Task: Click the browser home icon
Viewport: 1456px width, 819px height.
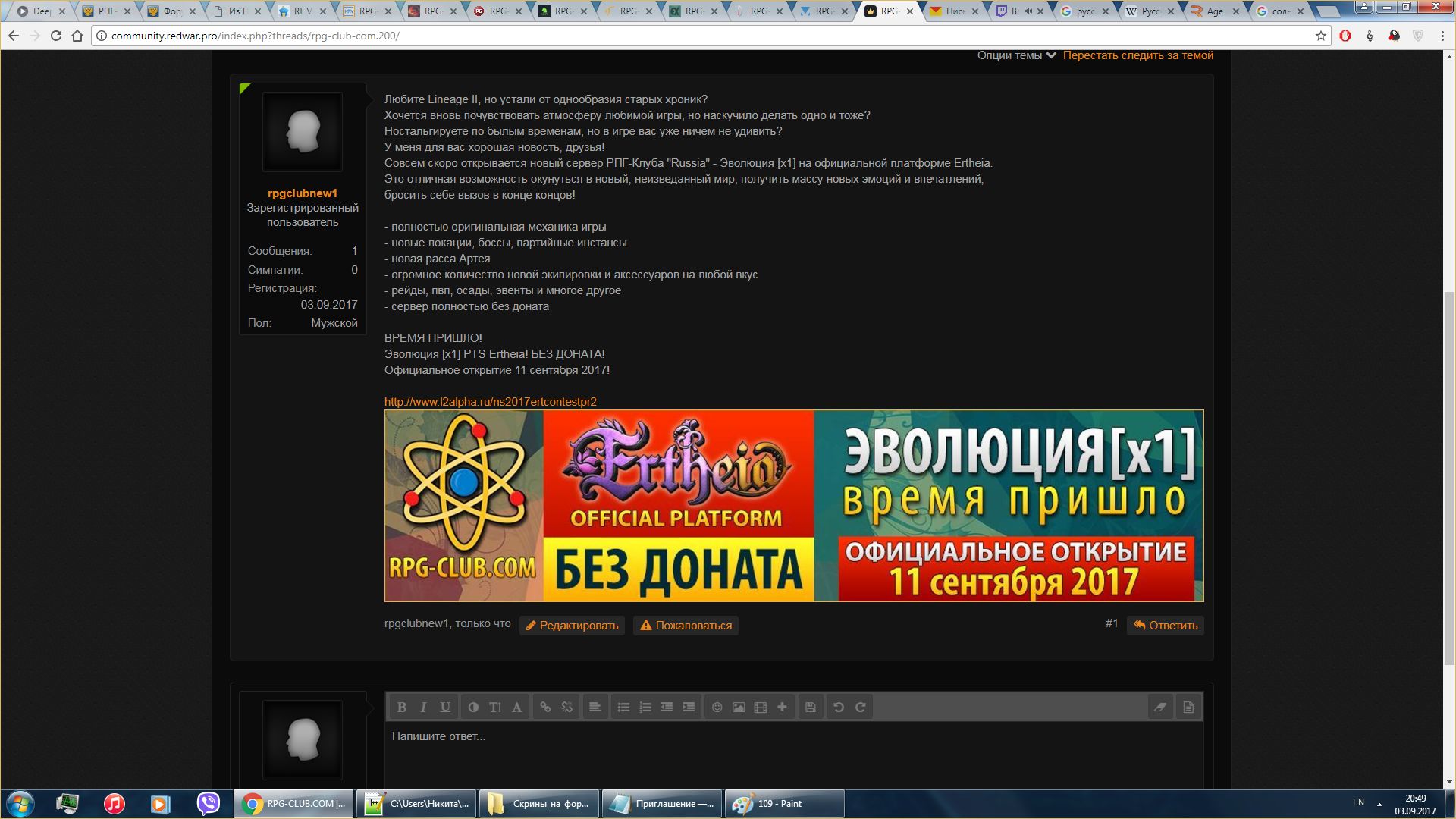Action: 77,36
